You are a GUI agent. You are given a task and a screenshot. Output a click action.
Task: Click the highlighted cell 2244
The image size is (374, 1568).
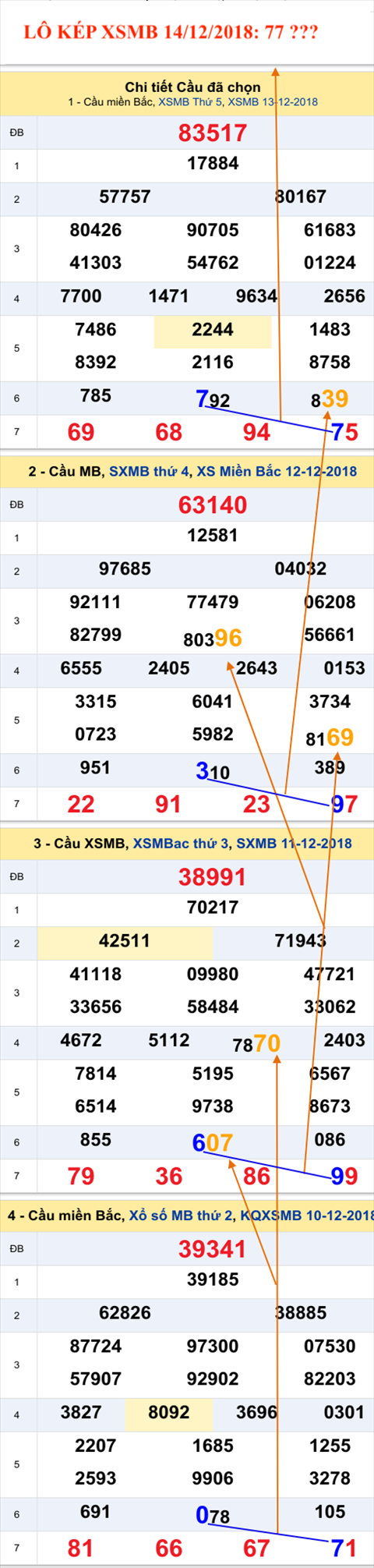click(213, 331)
